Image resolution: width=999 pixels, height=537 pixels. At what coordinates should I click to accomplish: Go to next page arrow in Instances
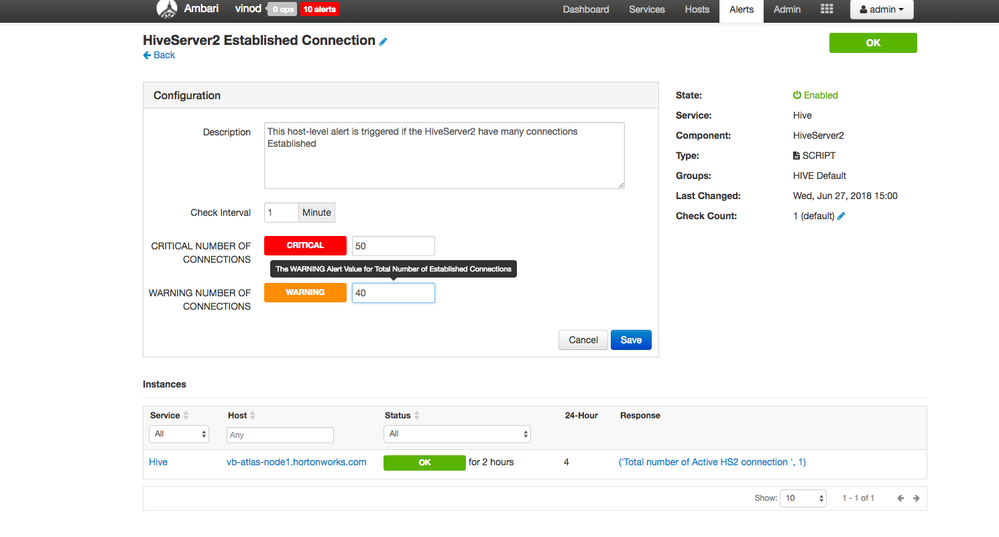click(x=916, y=498)
